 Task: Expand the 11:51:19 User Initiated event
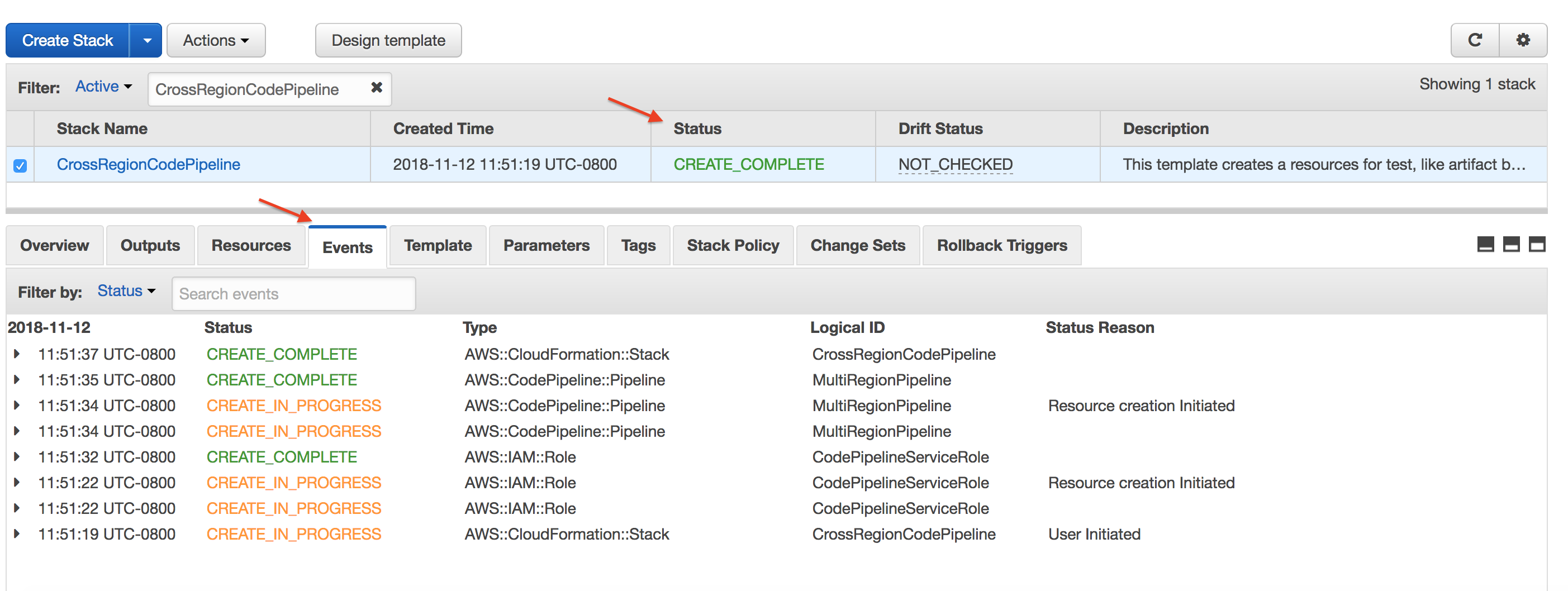17,534
